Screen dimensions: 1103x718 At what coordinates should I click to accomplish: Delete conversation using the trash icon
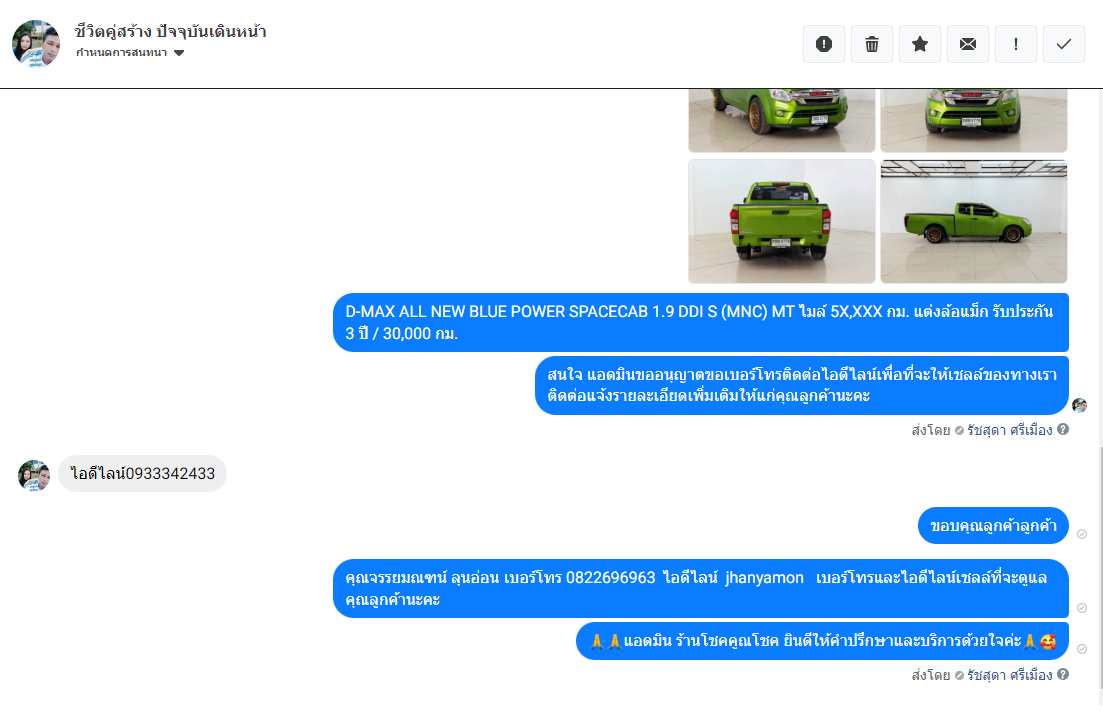(x=872, y=44)
